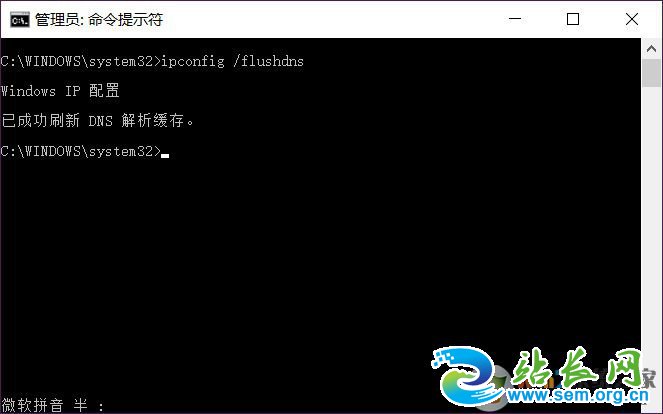Click the second C:\WINDOWS\system32> prompt
The width and height of the screenshot is (663, 414).
[x=81, y=151]
